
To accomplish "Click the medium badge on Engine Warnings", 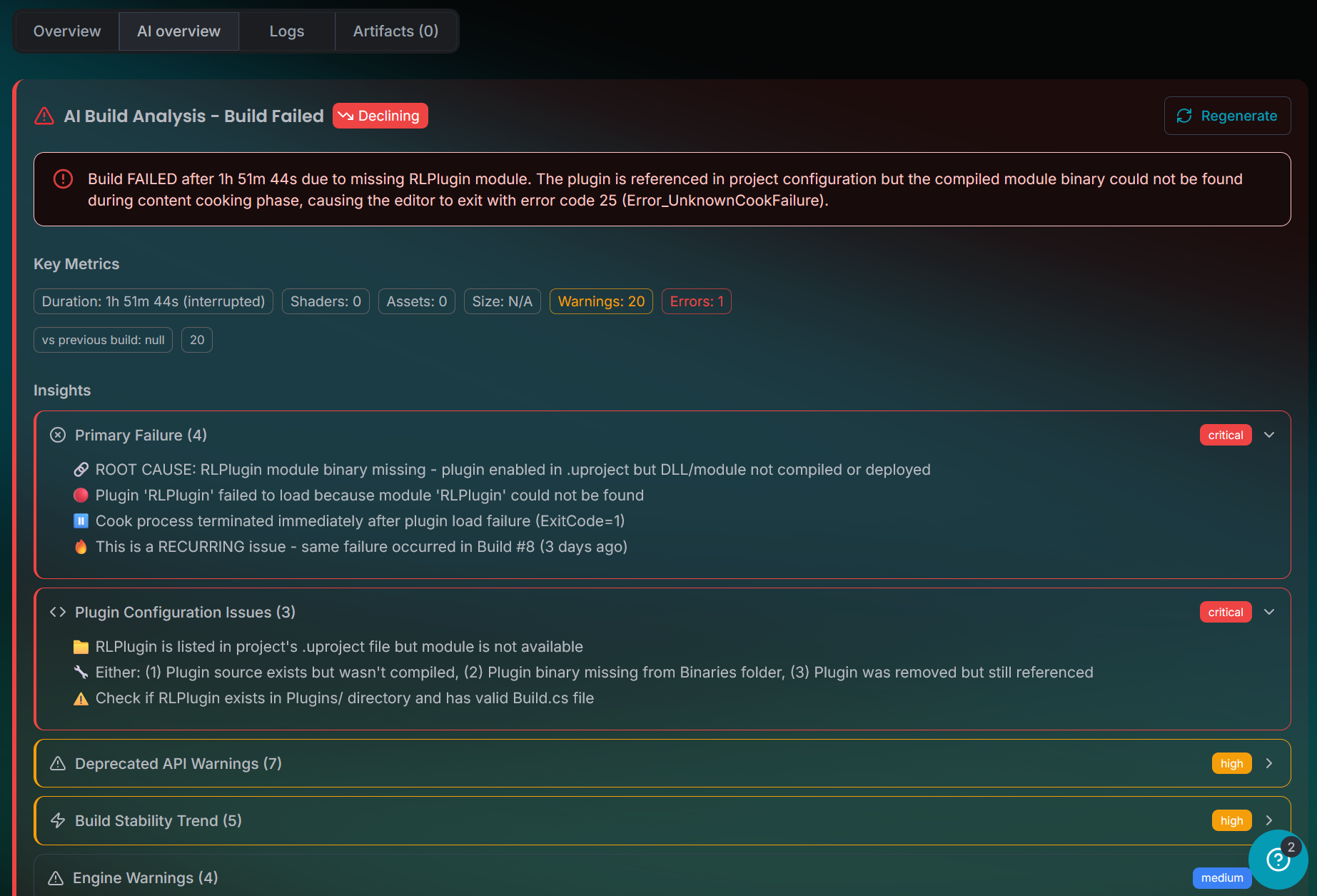I will [x=1222, y=877].
